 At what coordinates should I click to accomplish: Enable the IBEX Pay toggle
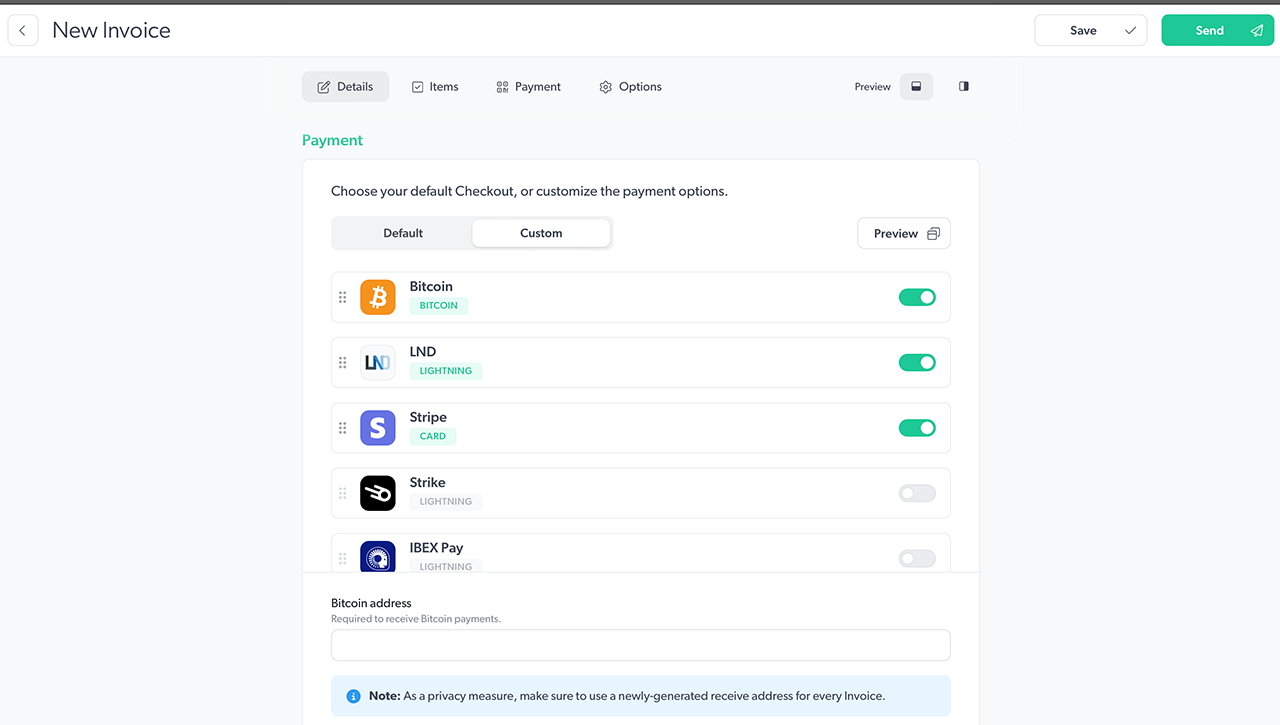(917, 558)
